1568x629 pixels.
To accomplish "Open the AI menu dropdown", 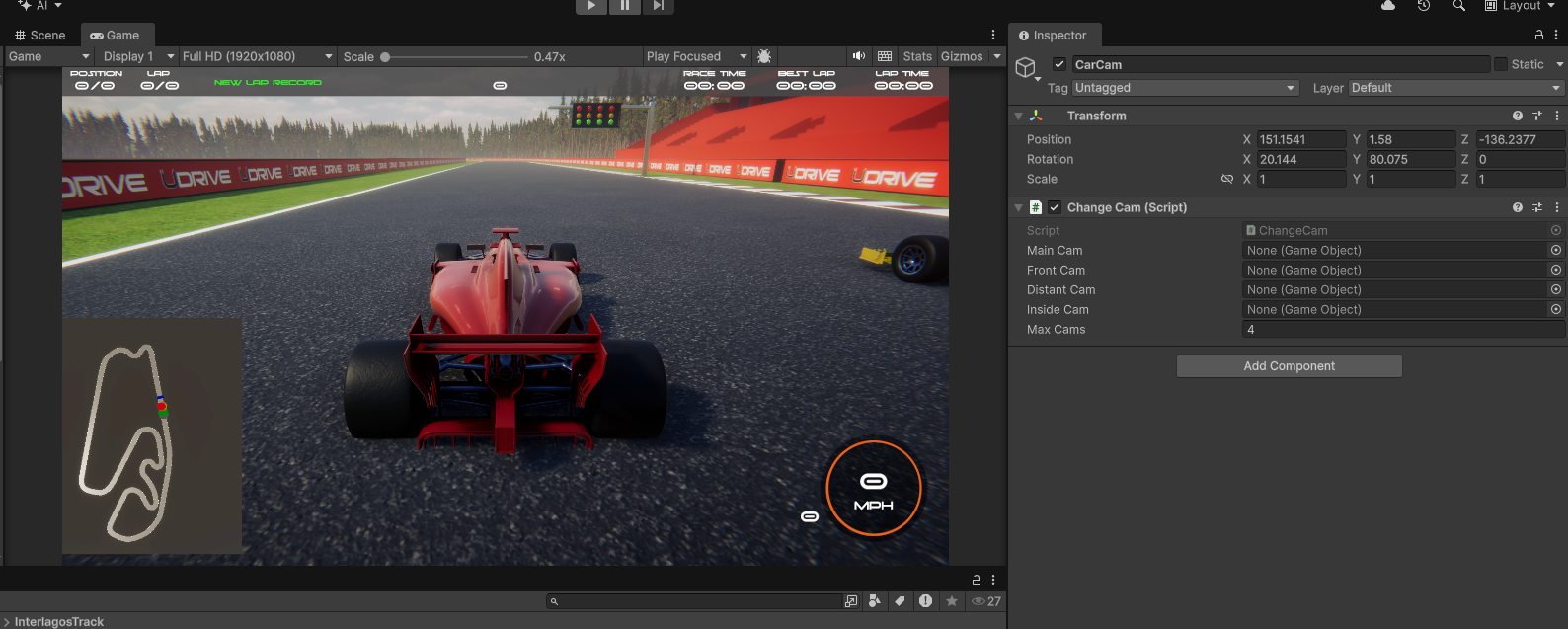I will [40, 6].
